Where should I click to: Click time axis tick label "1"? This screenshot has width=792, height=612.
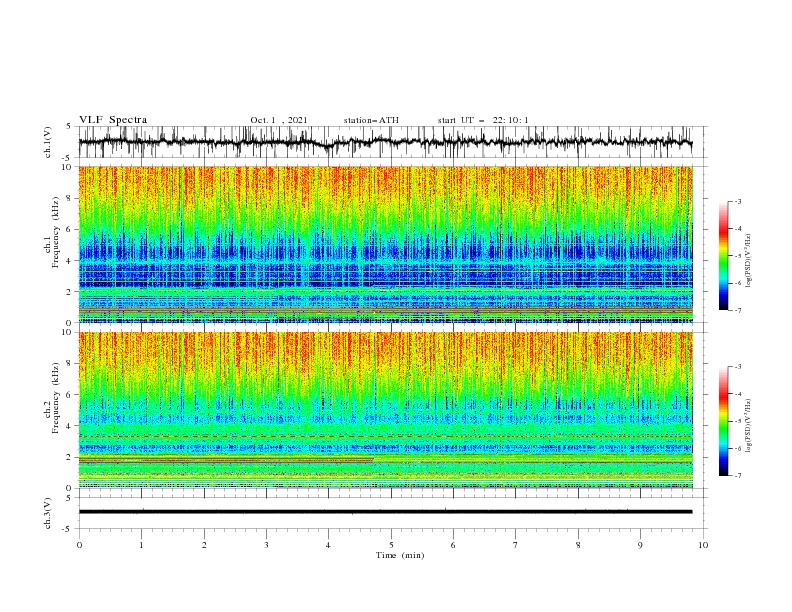(141, 545)
